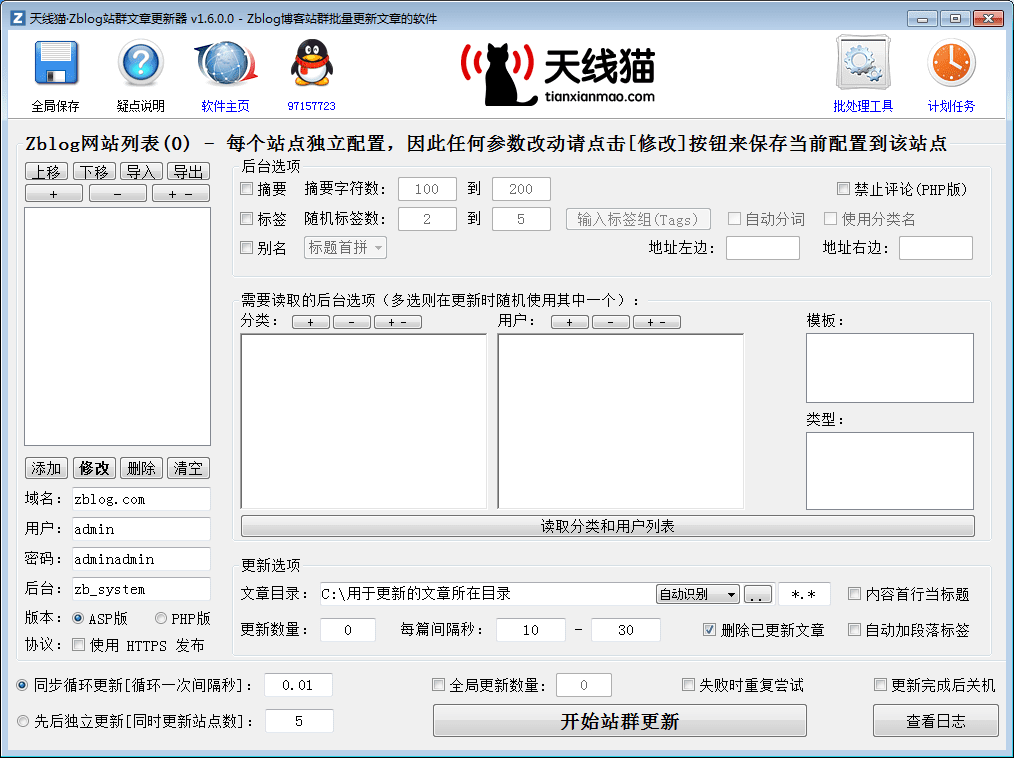Viewport: 1014px width, 758px height.
Task: Click the QQ penguin contact icon
Action: [312, 63]
